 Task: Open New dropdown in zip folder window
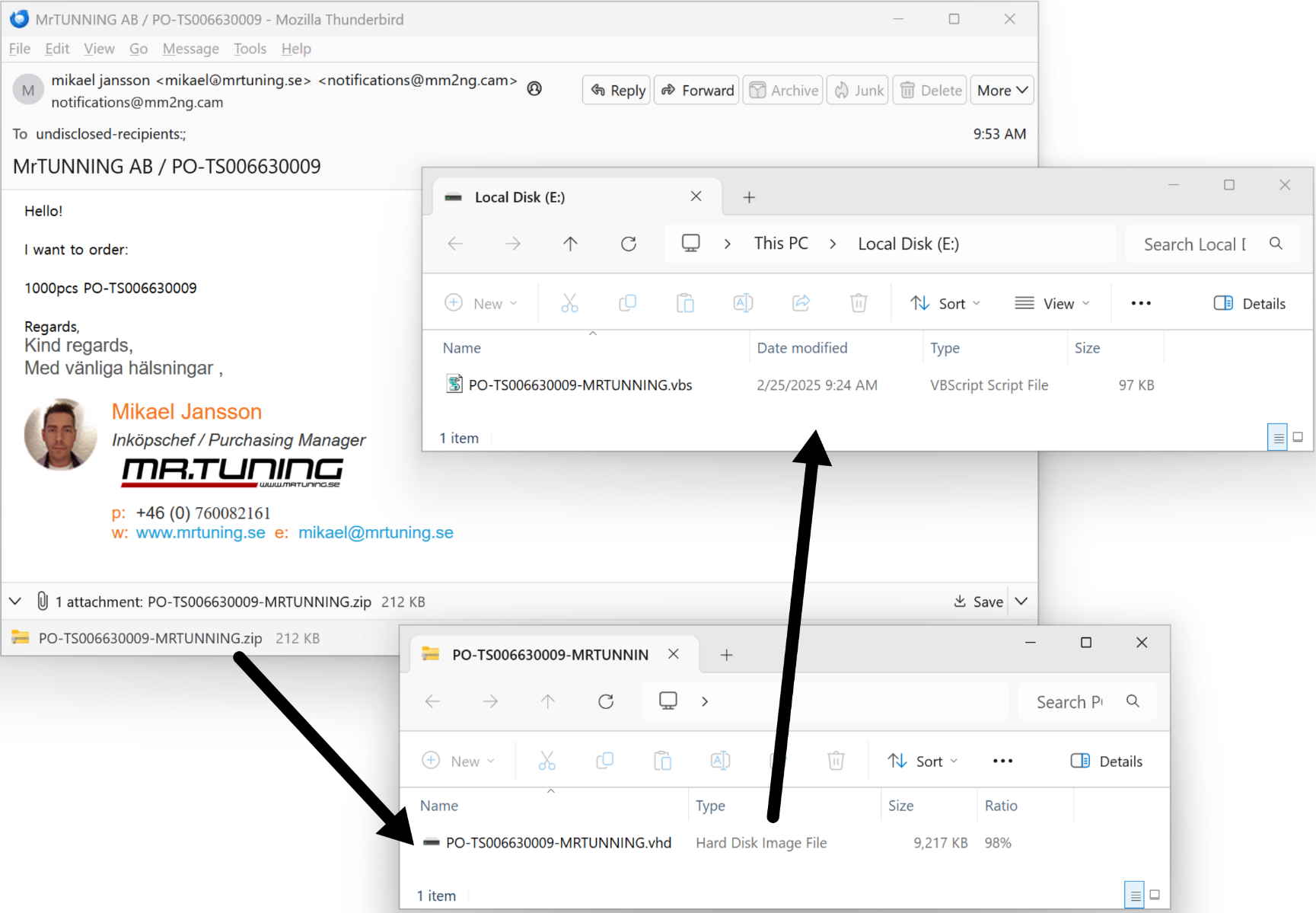click(458, 761)
